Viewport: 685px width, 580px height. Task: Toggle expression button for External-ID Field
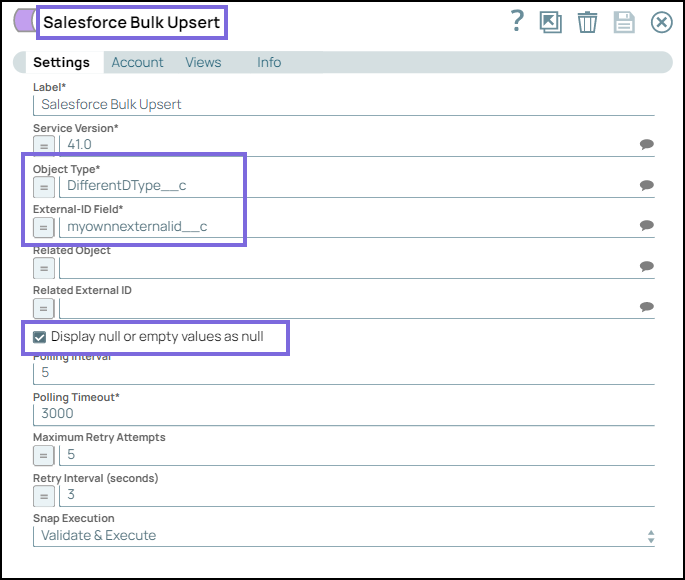(44, 228)
